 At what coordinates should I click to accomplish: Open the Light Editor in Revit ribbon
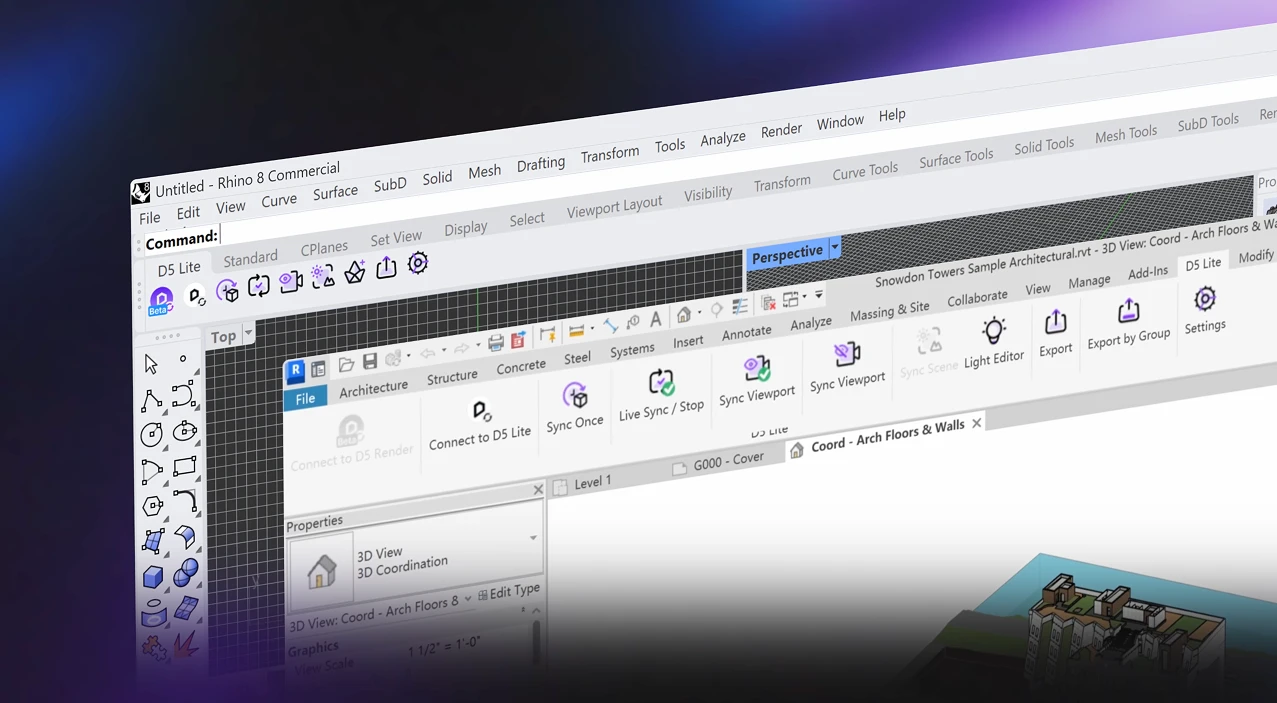pyautogui.click(x=993, y=342)
